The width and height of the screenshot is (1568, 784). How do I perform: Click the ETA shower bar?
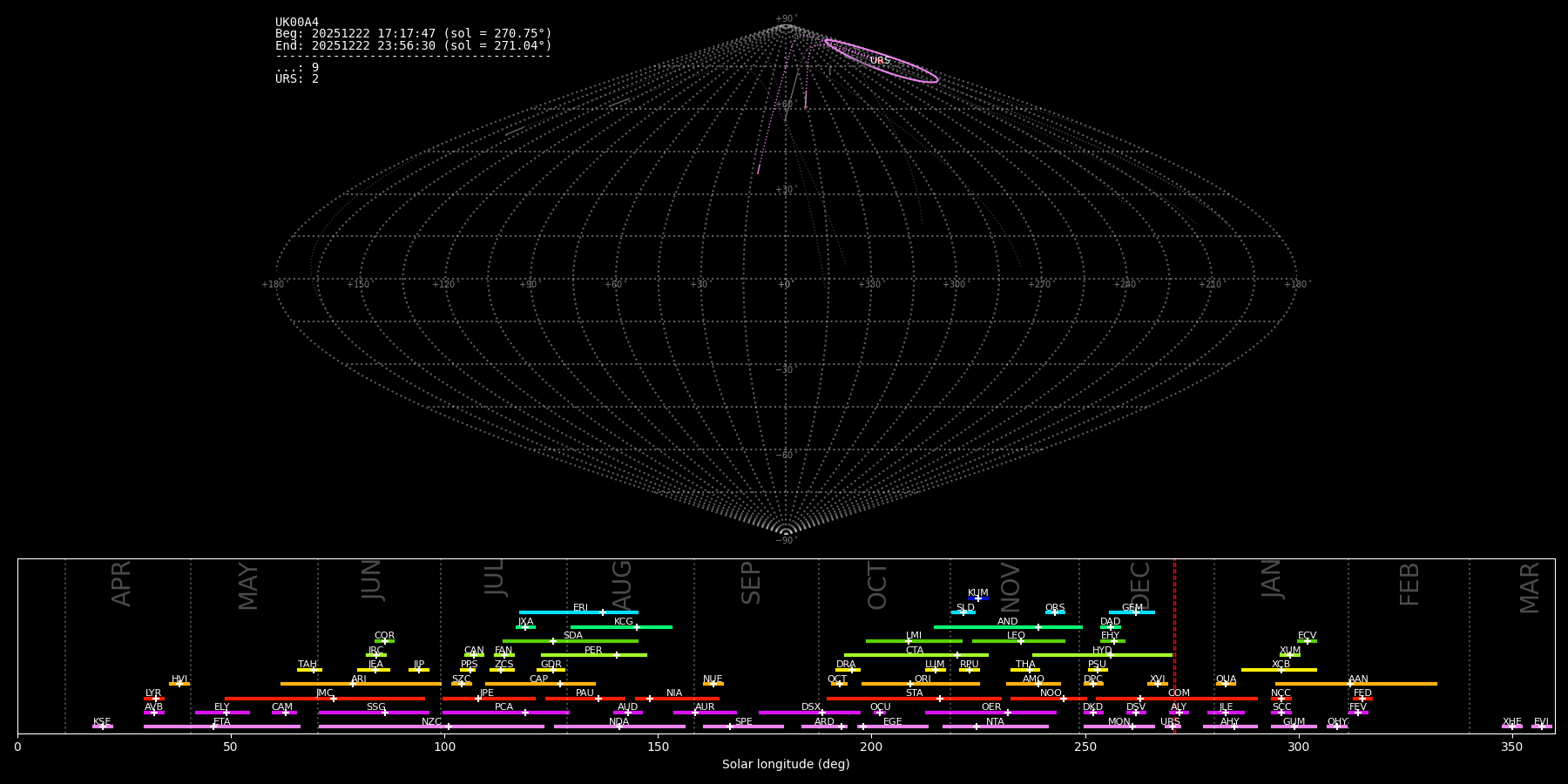click(x=222, y=727)
